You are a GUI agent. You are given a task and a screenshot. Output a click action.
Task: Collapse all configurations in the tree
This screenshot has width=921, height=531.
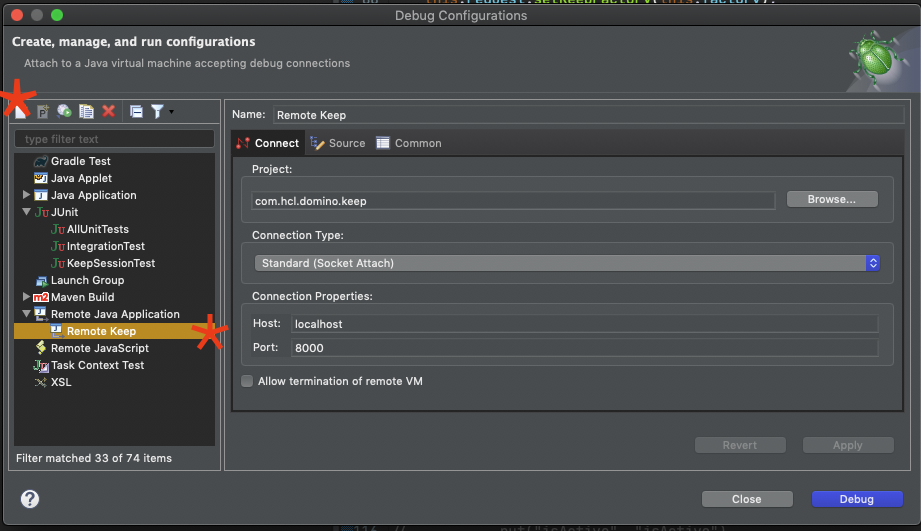(136, 111)
